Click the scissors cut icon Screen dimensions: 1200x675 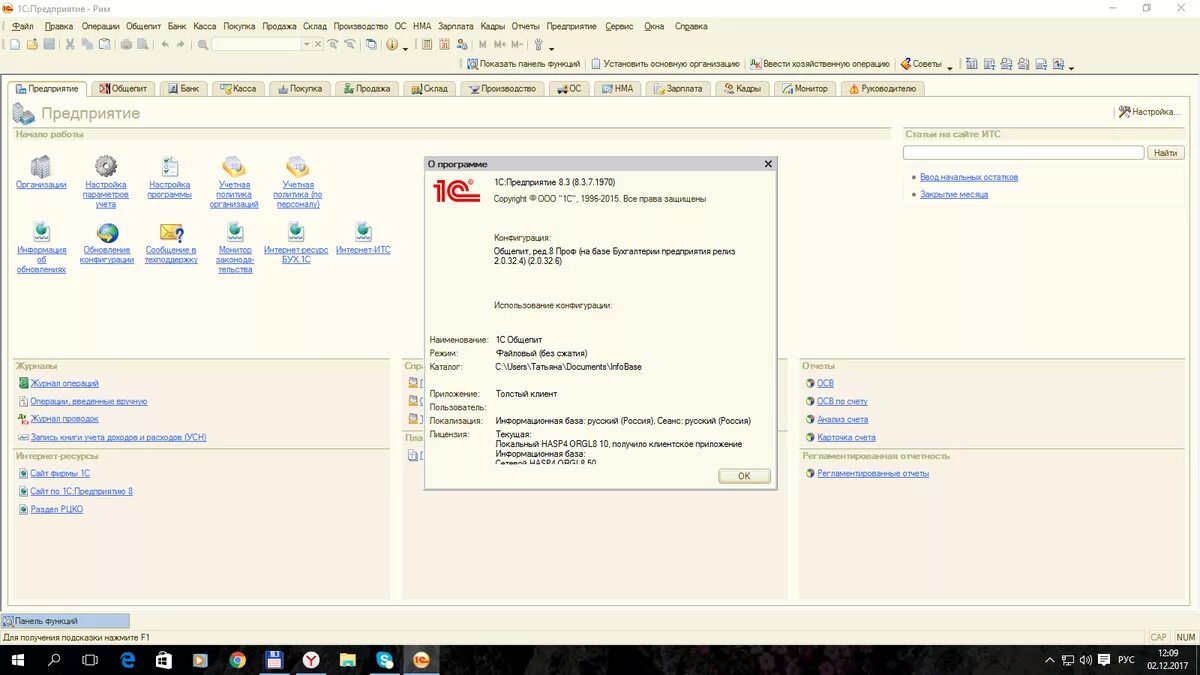coord(70,44)
